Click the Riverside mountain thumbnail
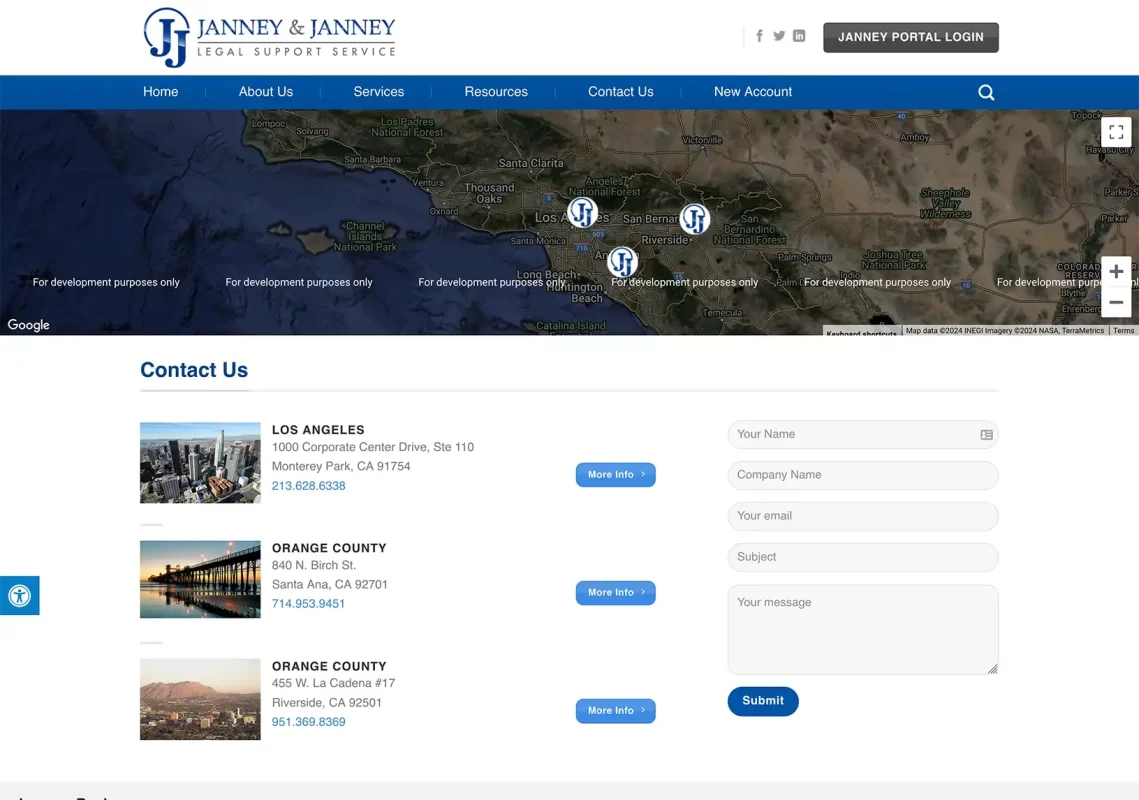Viewport: 1139px width, 800px height. (x=200, y=699)
